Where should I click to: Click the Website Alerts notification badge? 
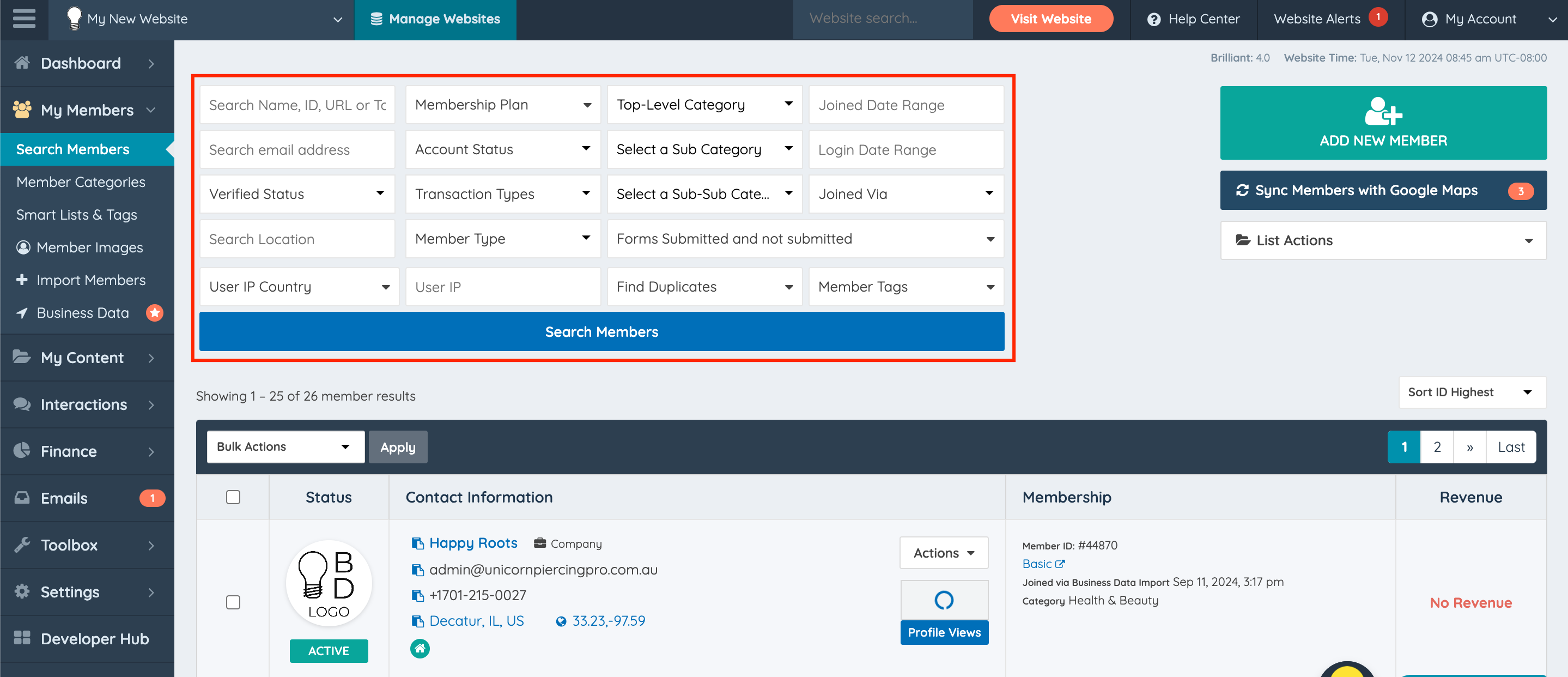(x=1378, y=17)
